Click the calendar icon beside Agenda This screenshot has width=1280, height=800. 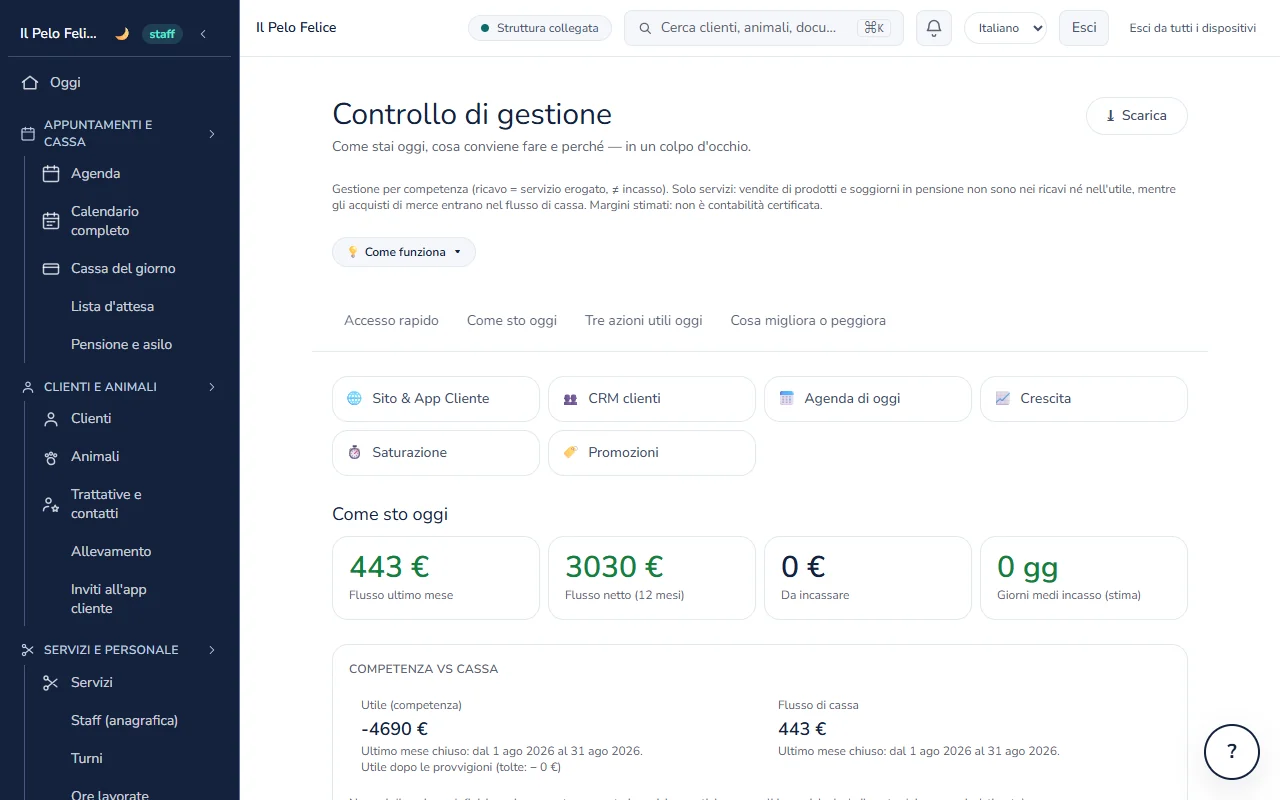(x=51, y=174)
